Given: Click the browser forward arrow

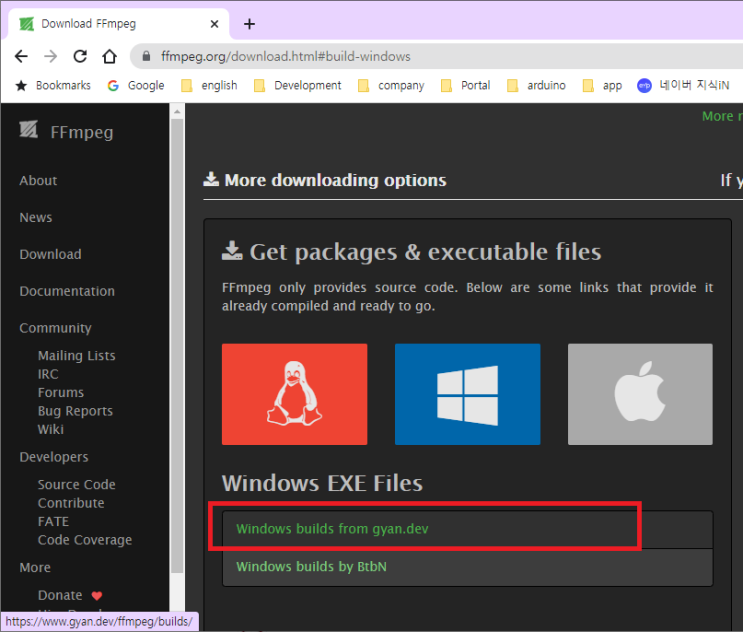Looking at the screenshot, I should (x=50, y=56).
